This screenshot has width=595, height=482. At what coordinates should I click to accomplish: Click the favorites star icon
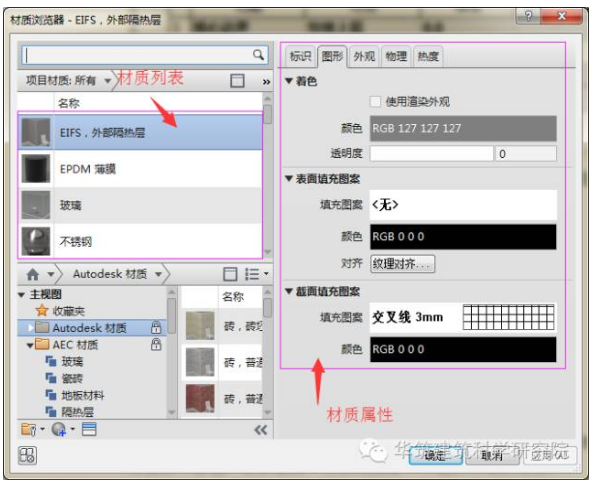pos(41,311)
